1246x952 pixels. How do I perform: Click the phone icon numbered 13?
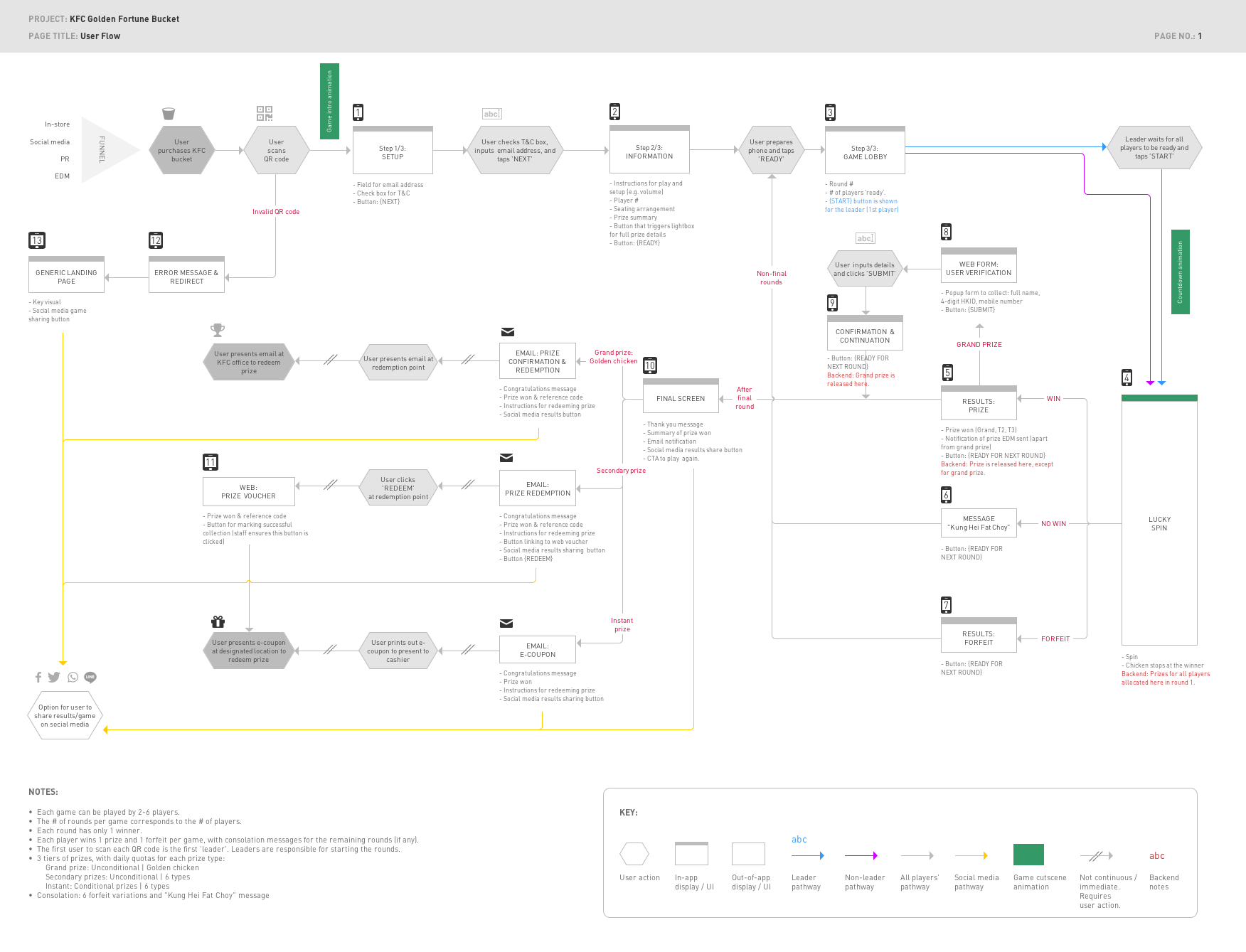[37, 240]
